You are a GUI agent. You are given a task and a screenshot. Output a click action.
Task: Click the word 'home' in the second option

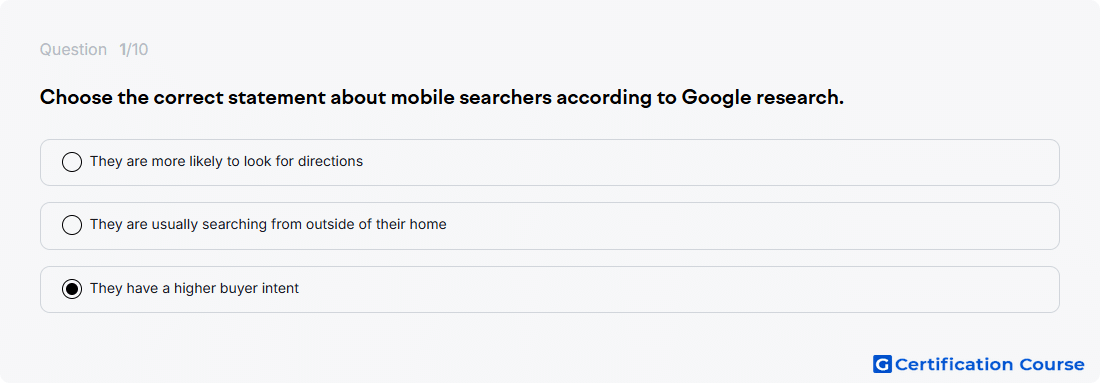[429, 224]
